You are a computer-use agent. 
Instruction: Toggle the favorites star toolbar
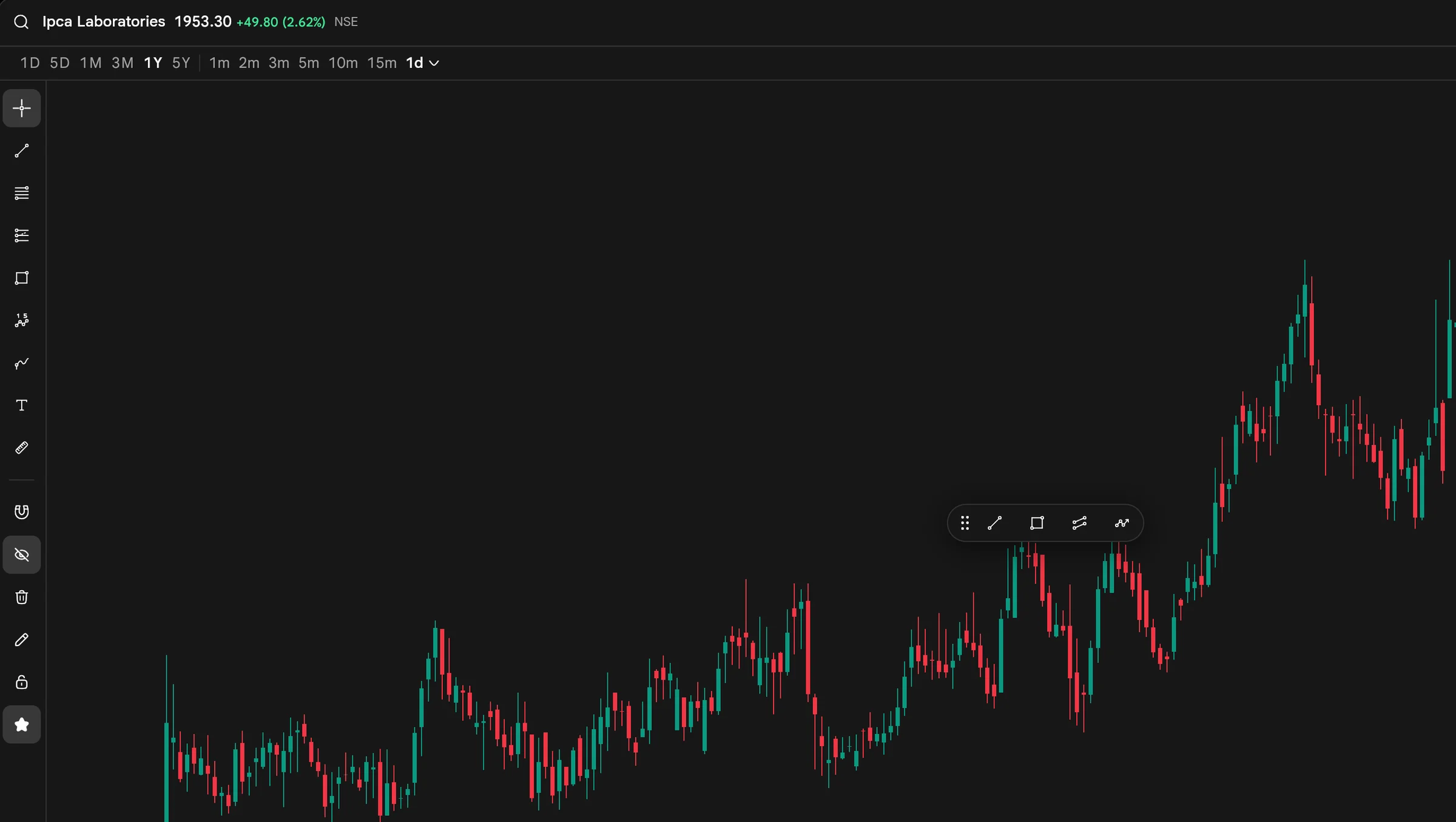pos(22,724)
